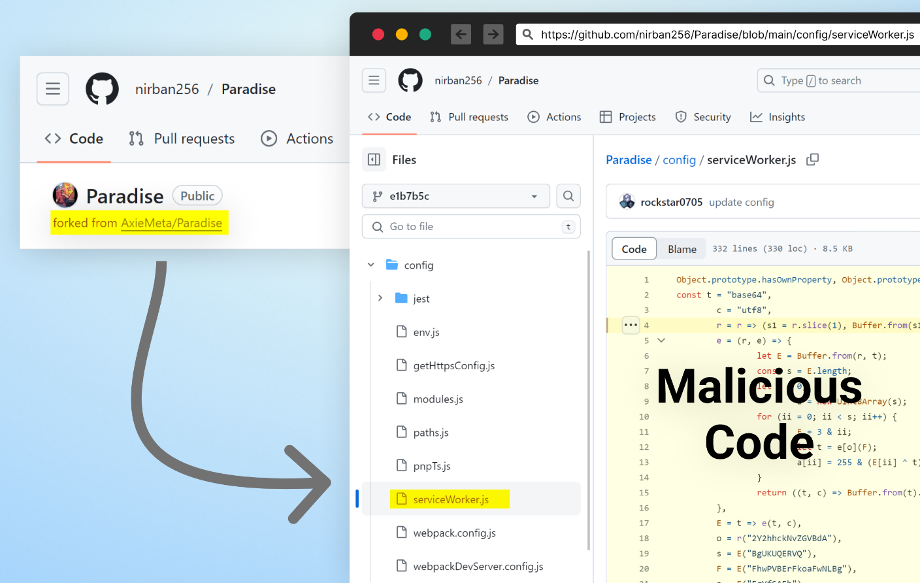The width and height of the screenshot is (920, 584).
Task: Click nirban256 link in browser header
Action: click(458, 80)
